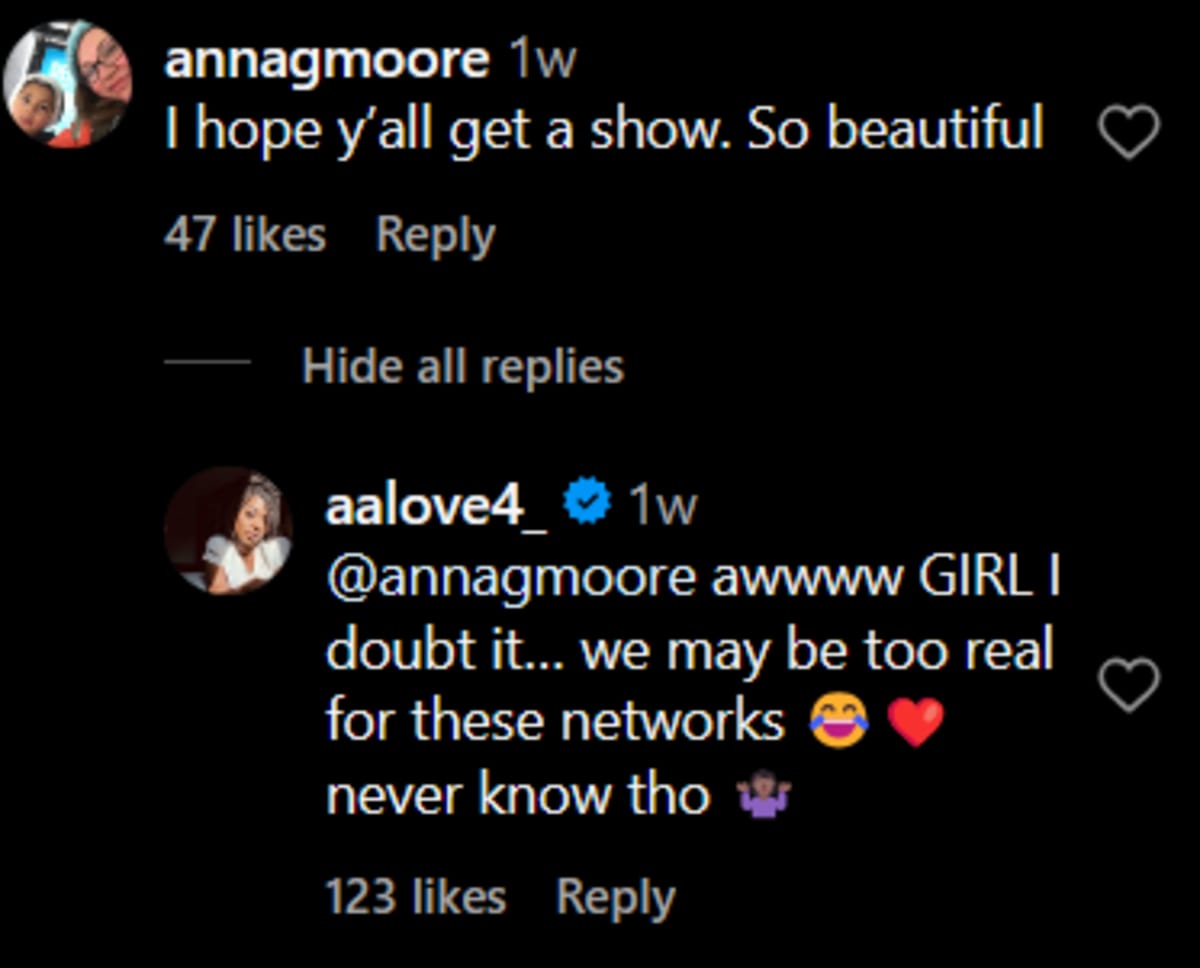Screen dimensions: 1200x968
Task: Click the 1w timestamp on annagmoore's comment
Action: 543,61
